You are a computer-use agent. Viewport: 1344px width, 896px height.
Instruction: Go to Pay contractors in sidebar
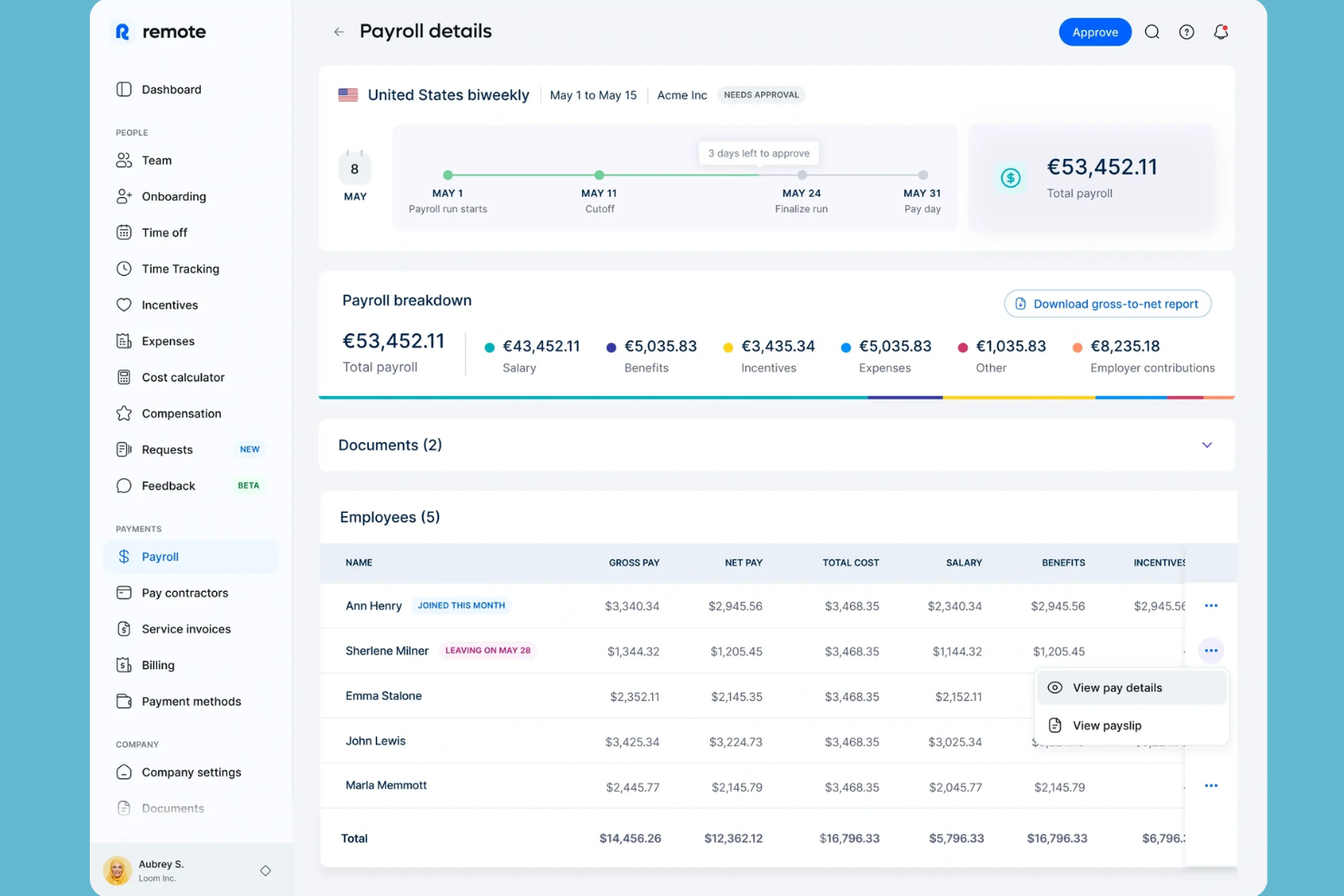click(x=184, y=593)
